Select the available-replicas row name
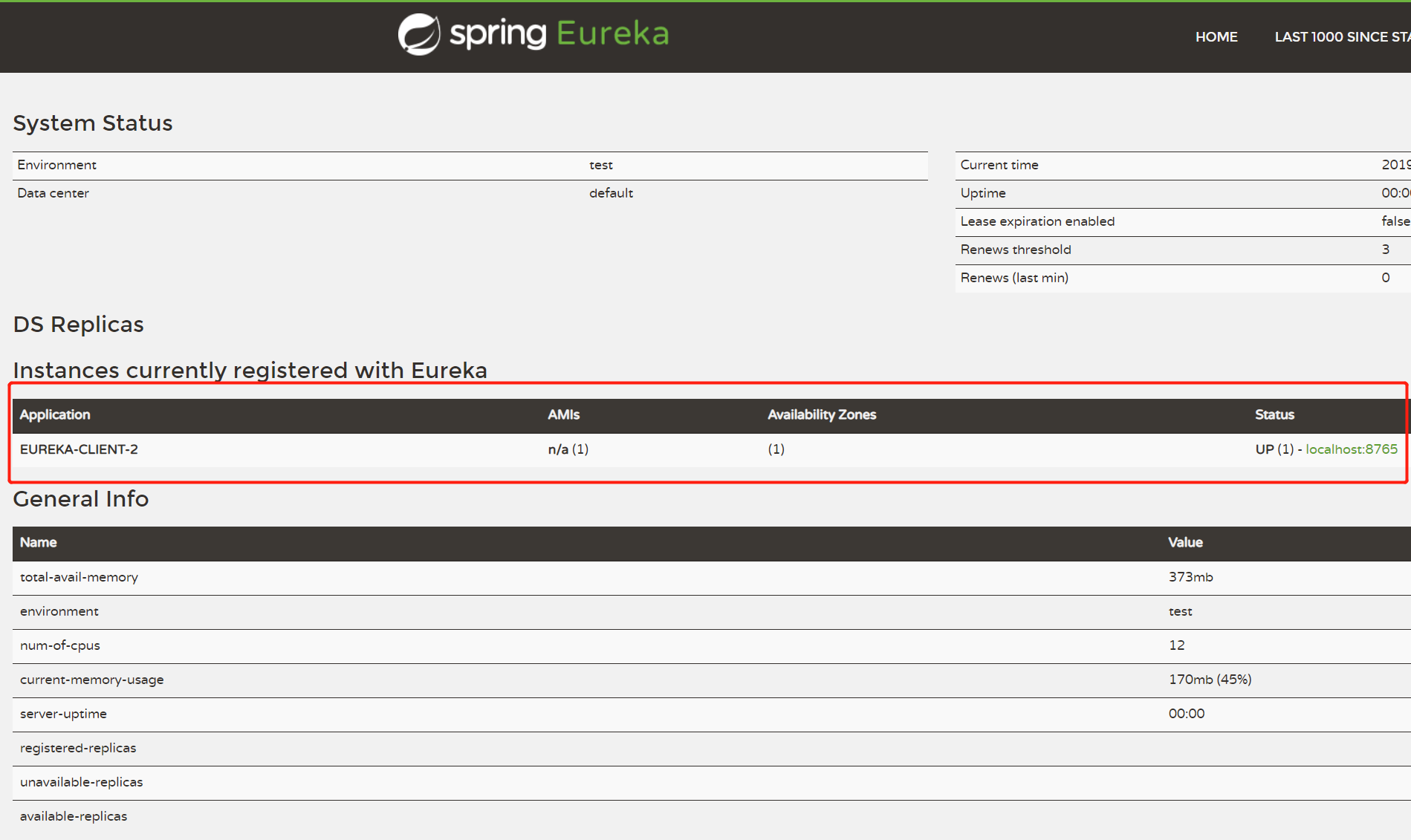Image resolution: width=1411 pixels, height=840 pixels. click(73, 816)
